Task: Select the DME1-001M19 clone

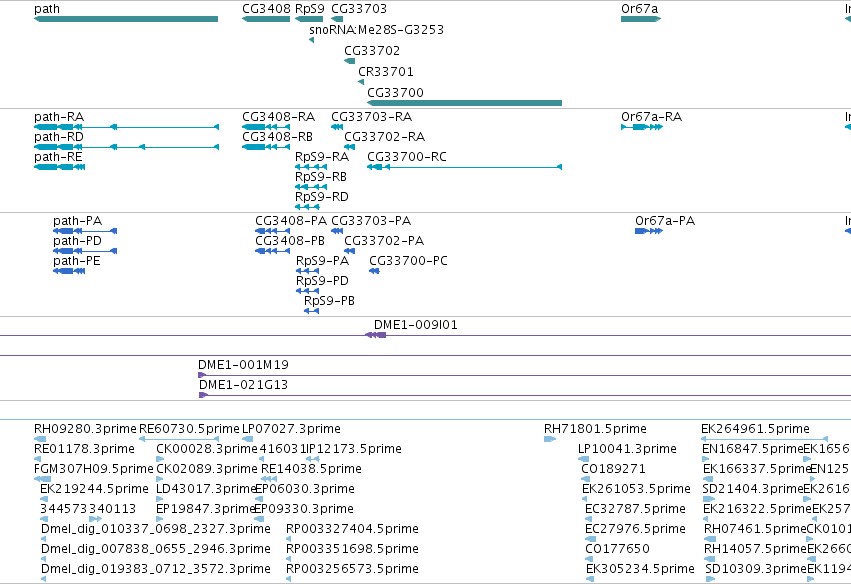Action: [x=524, y=375]
